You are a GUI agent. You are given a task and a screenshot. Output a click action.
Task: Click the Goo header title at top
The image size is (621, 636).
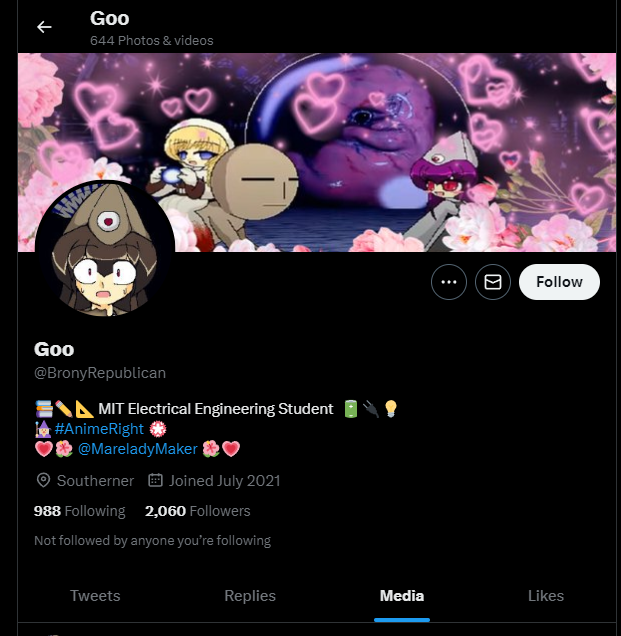point(110,18)
